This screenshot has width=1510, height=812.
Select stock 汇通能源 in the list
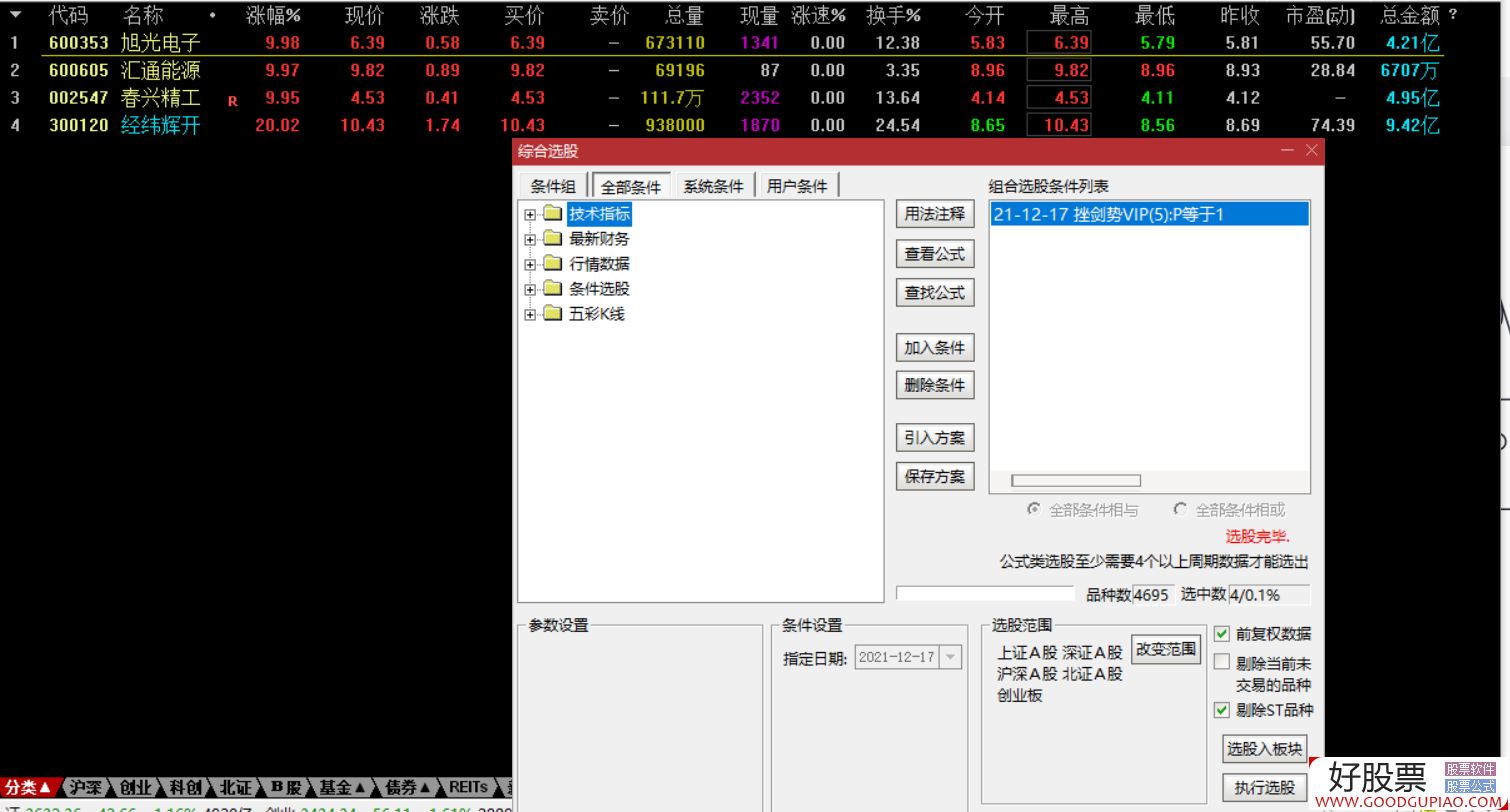point(161,70)
